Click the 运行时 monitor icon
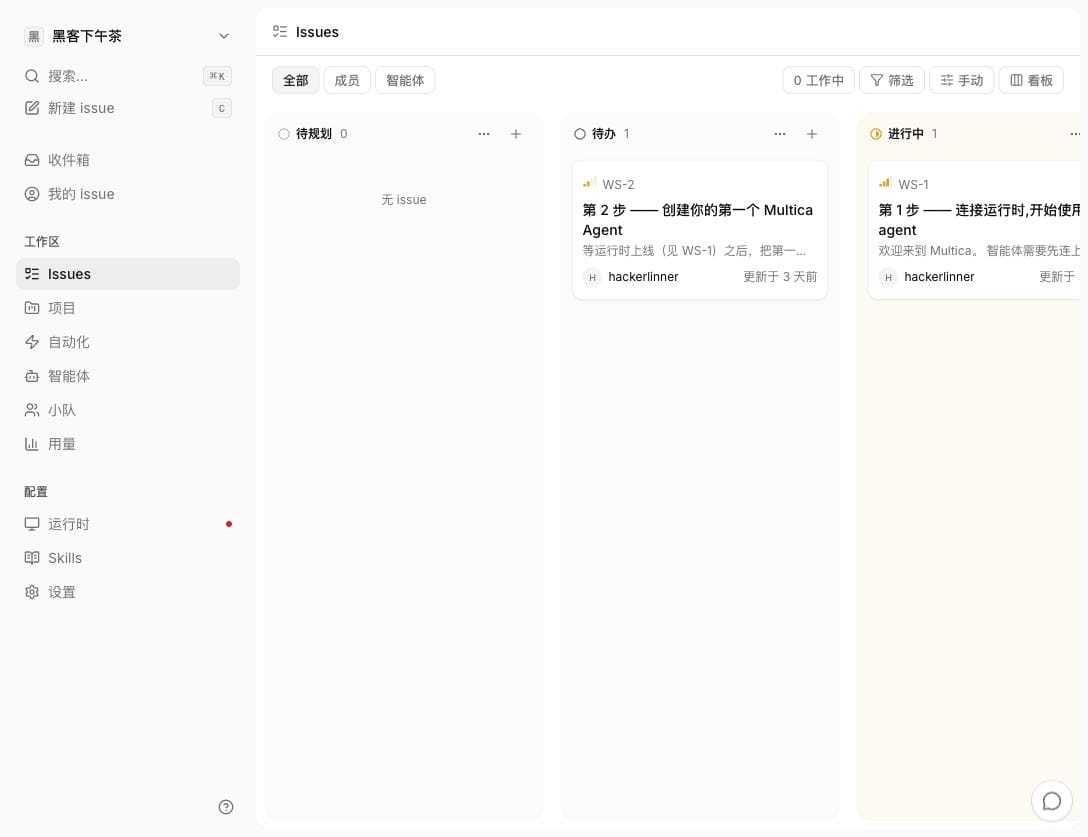1088x837 pixels. point(32,524)
